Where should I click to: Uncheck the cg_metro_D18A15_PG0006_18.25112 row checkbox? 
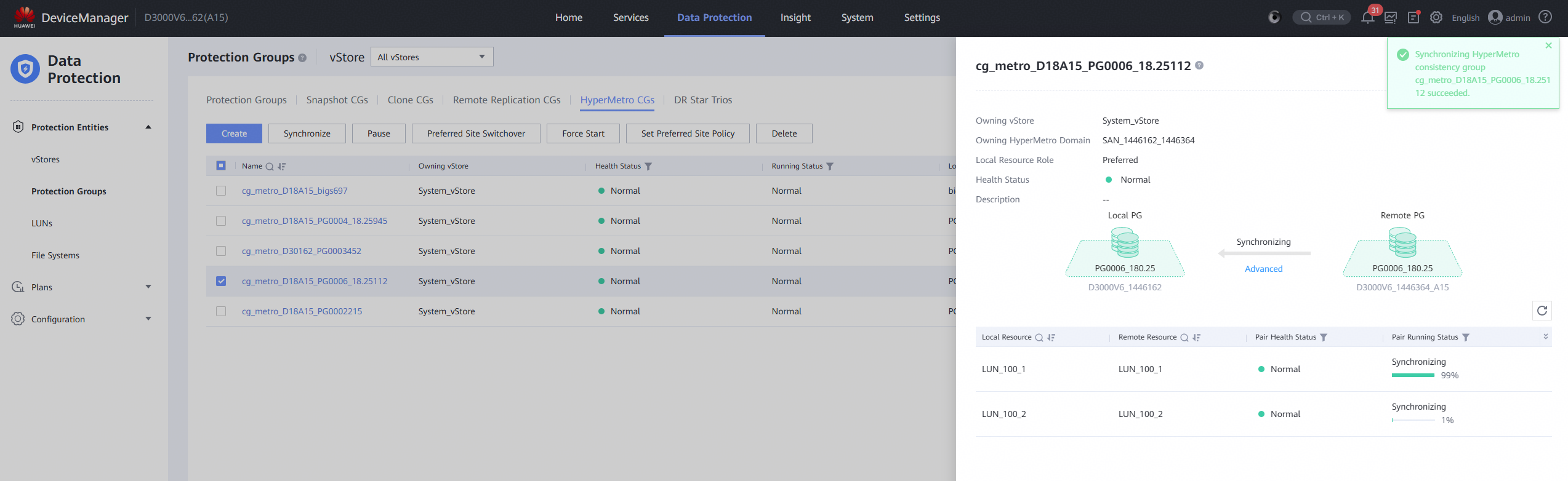tap(221, 281)
